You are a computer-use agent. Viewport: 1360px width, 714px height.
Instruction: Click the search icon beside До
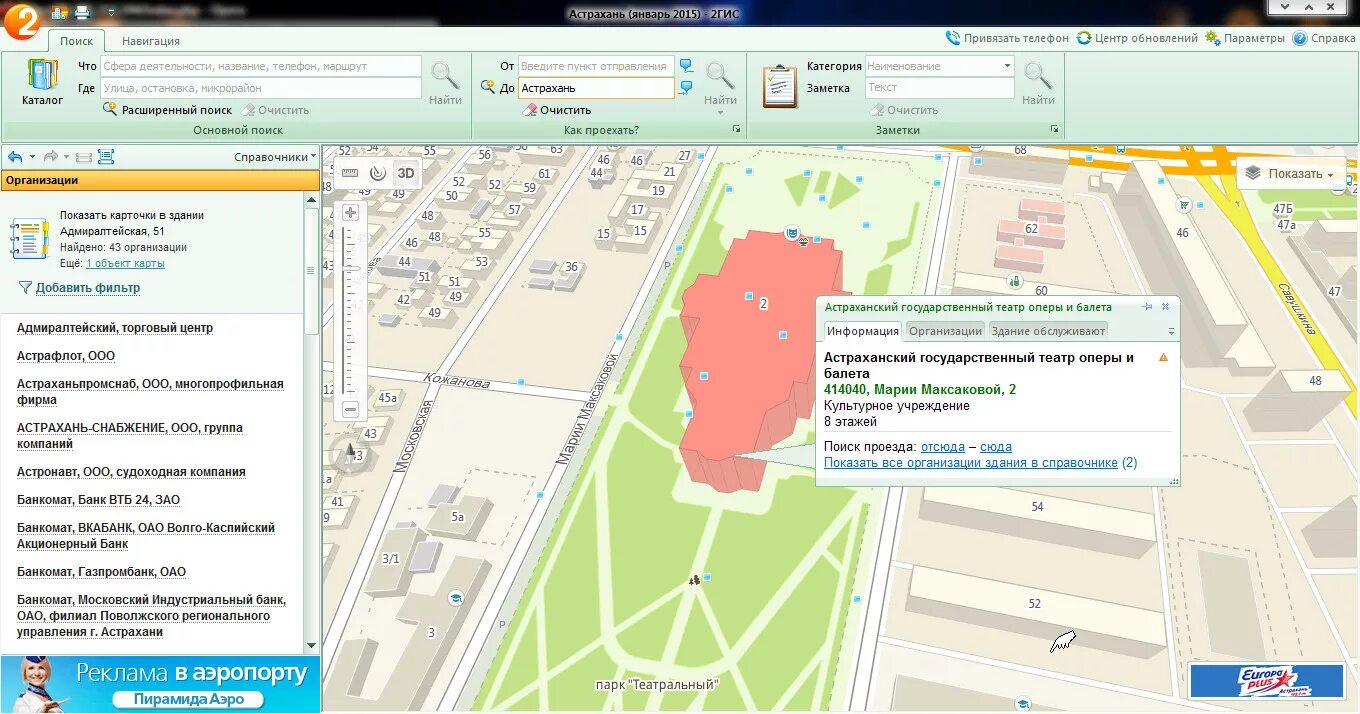point(488,87)
